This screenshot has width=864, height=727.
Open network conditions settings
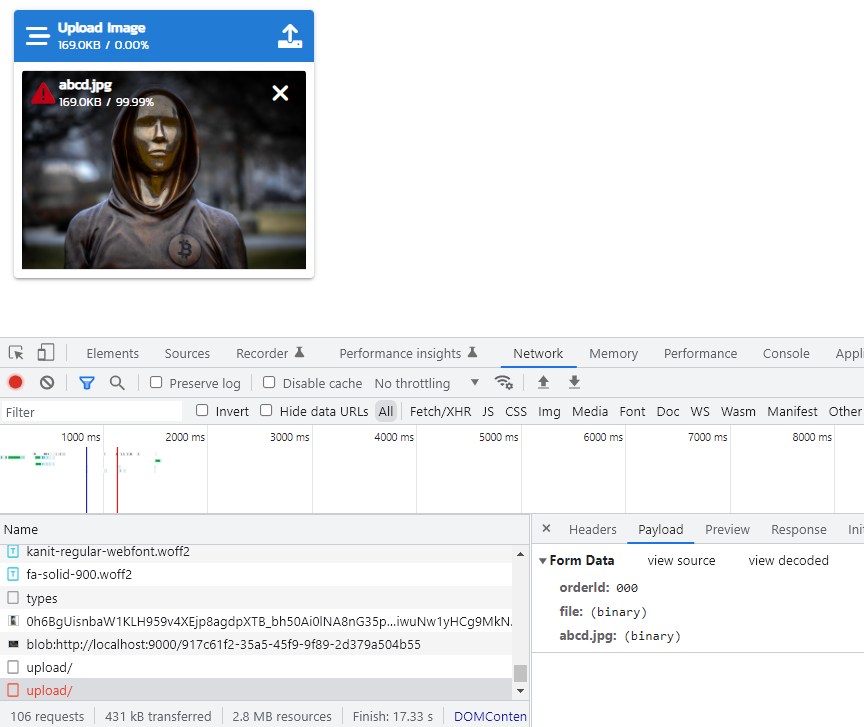pos(504,383)
